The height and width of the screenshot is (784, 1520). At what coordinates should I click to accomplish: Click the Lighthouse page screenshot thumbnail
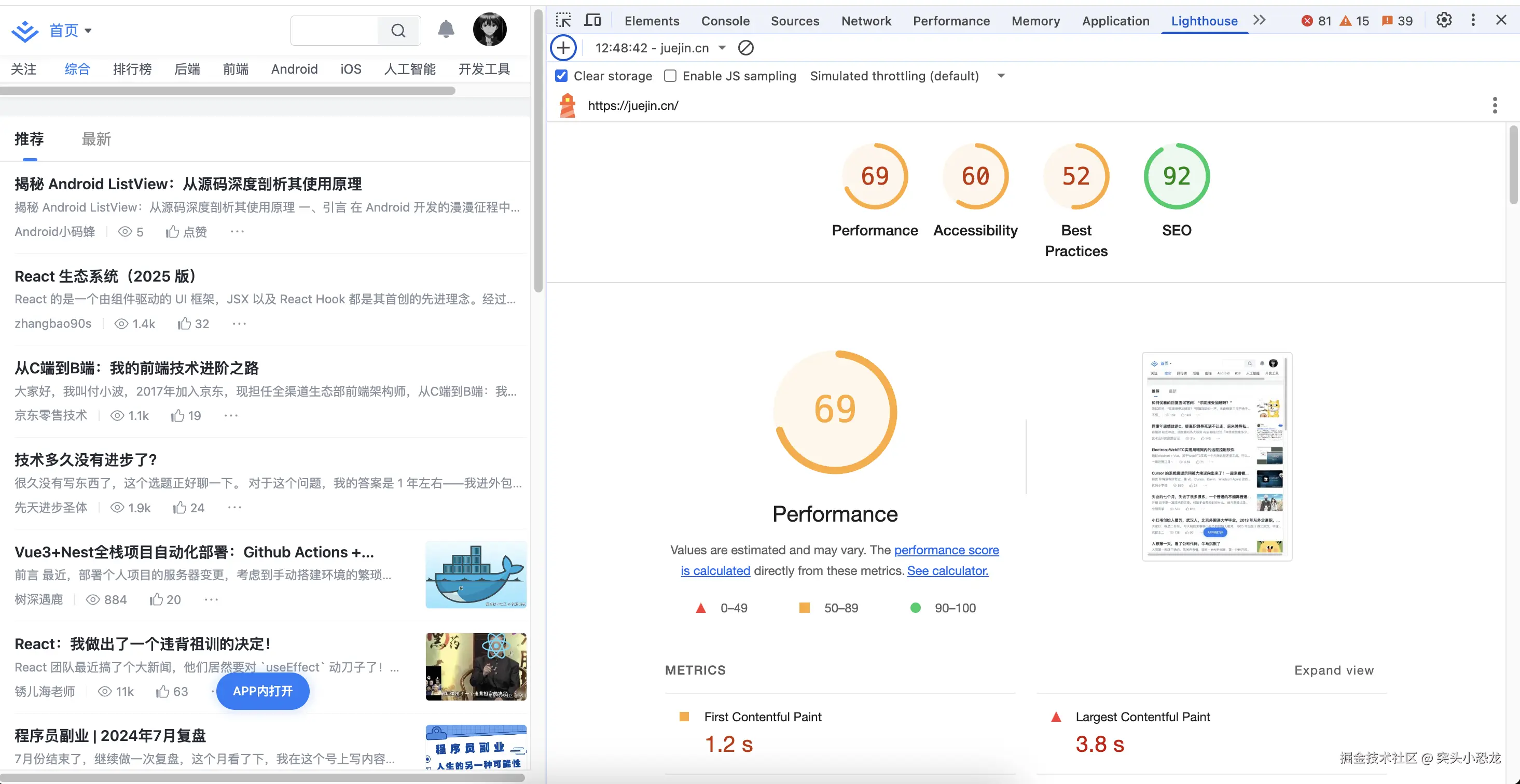click(x=1217, y=457)
